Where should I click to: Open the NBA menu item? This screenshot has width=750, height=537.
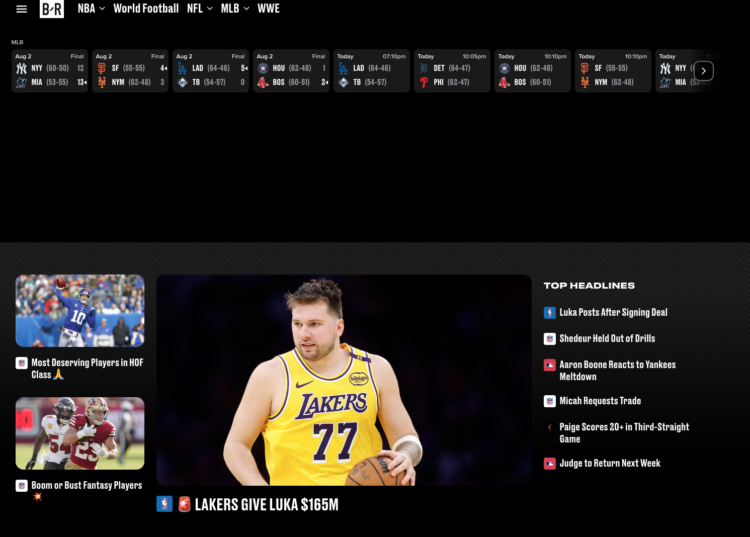point(87,9)
